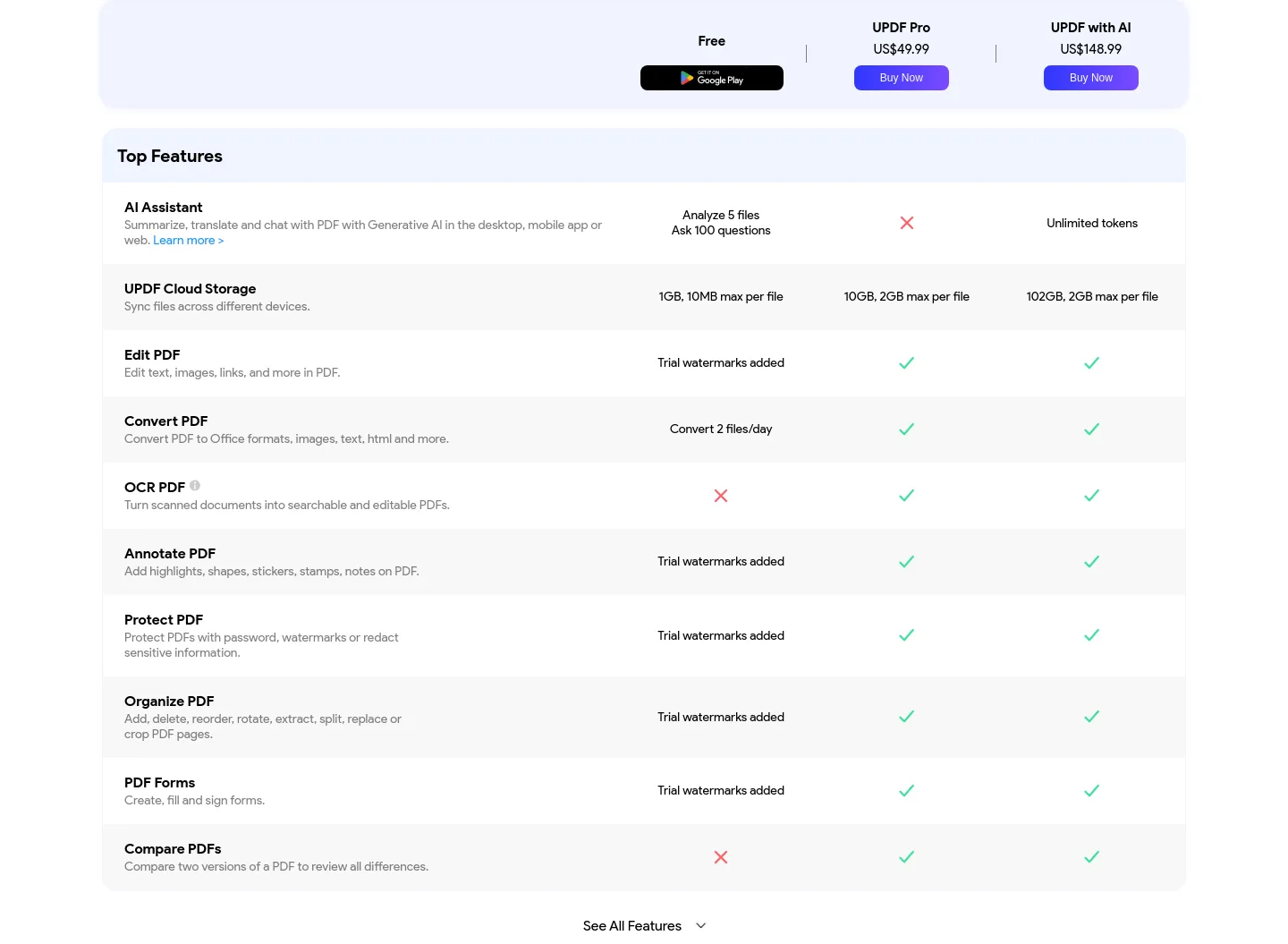
Task: Click the OCR PDF info icon
Action: (195, 486)
